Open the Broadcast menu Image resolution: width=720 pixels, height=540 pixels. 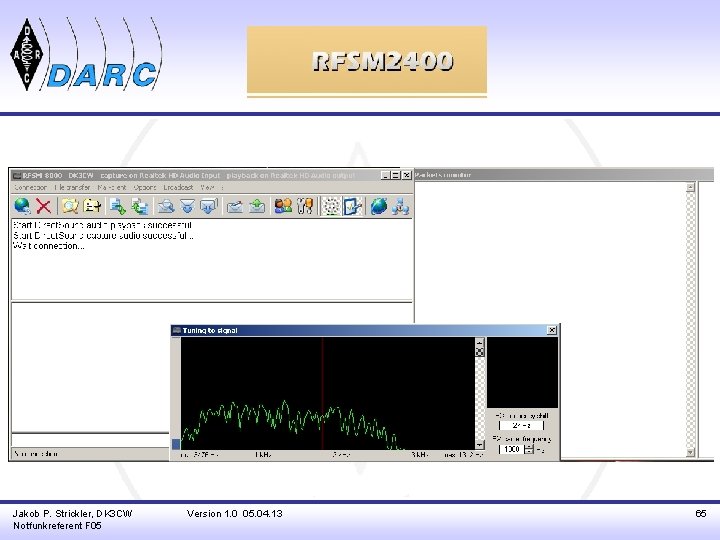click(x=178, y=187)
